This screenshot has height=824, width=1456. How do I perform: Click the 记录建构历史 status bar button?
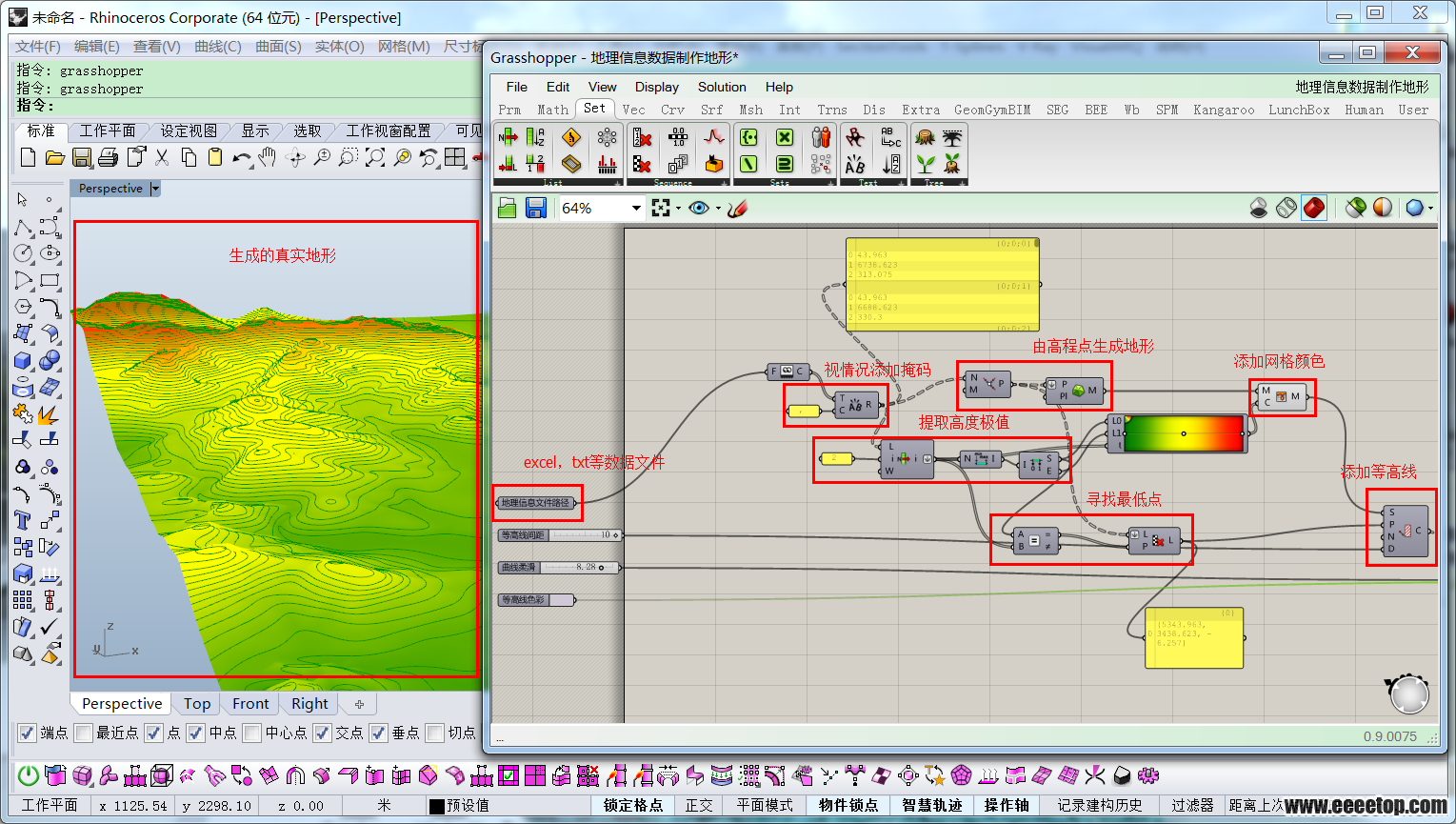coord(1100,806)
